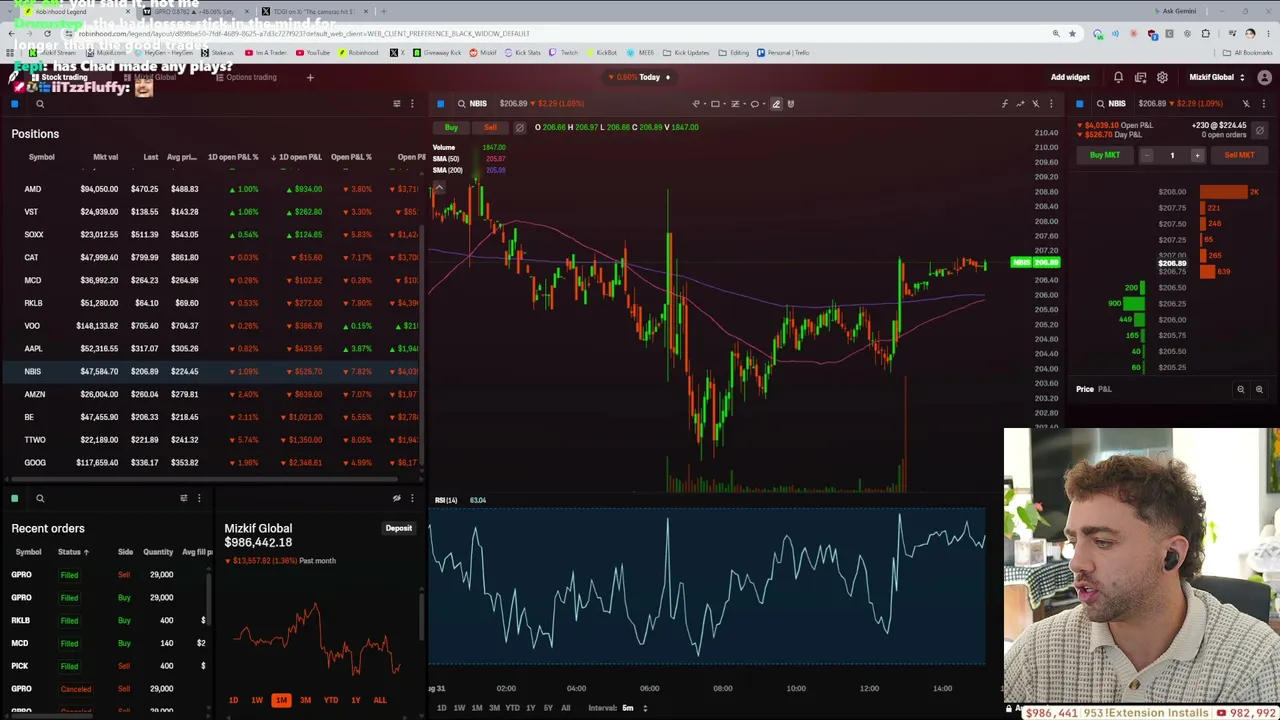Toggle the chart widget blue link-group square
1280x720 pixels.
click(x=440, y=104)
